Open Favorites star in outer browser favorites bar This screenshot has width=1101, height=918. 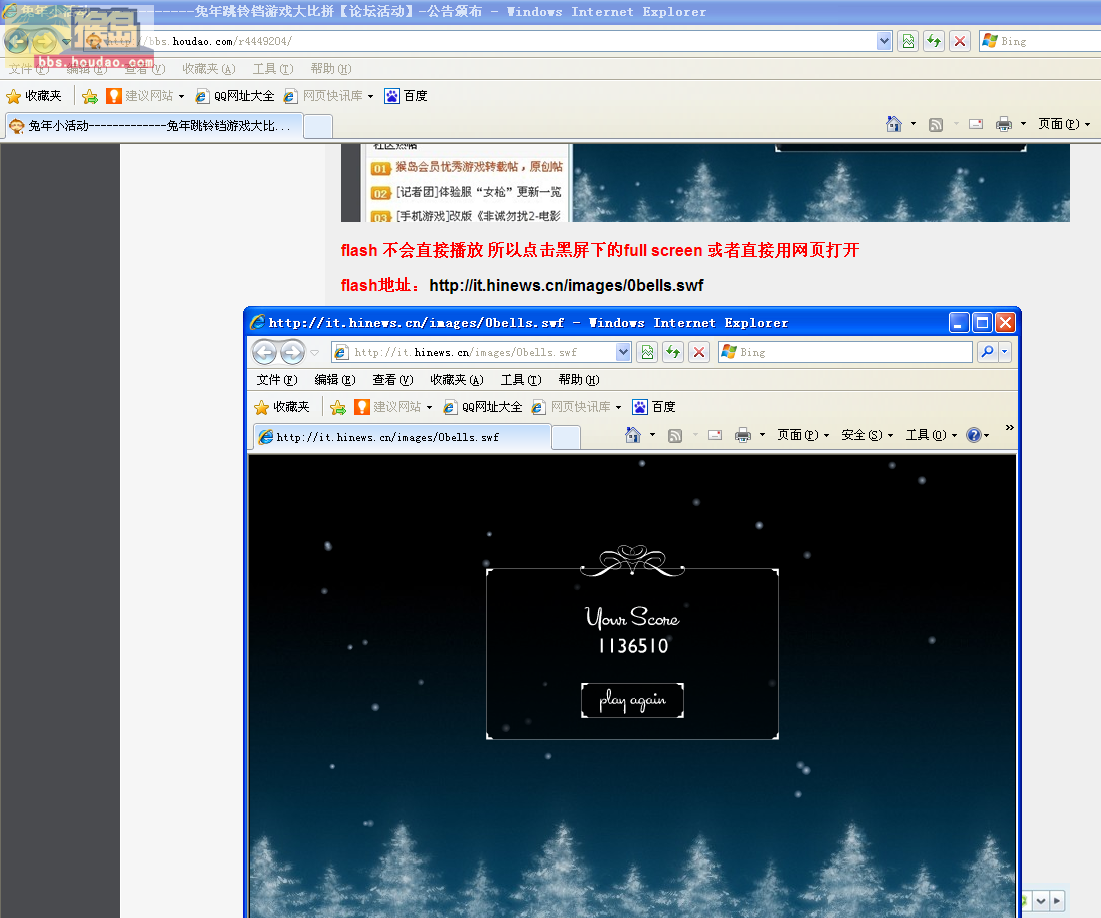[x=34, y=96]
